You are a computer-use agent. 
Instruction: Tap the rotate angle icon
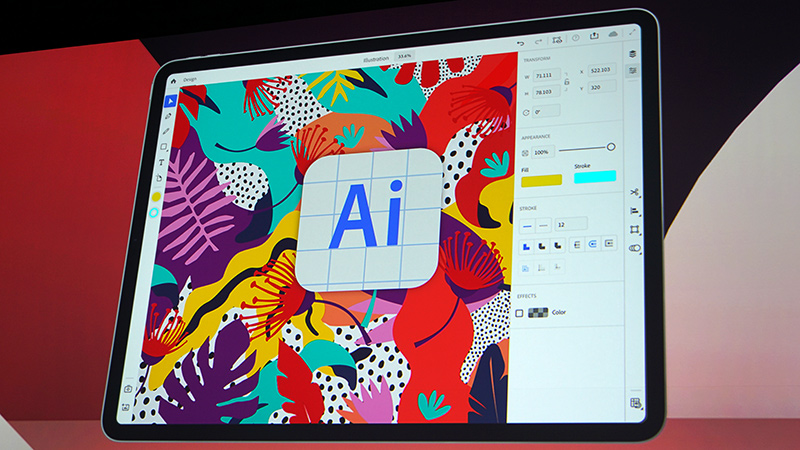526,112
